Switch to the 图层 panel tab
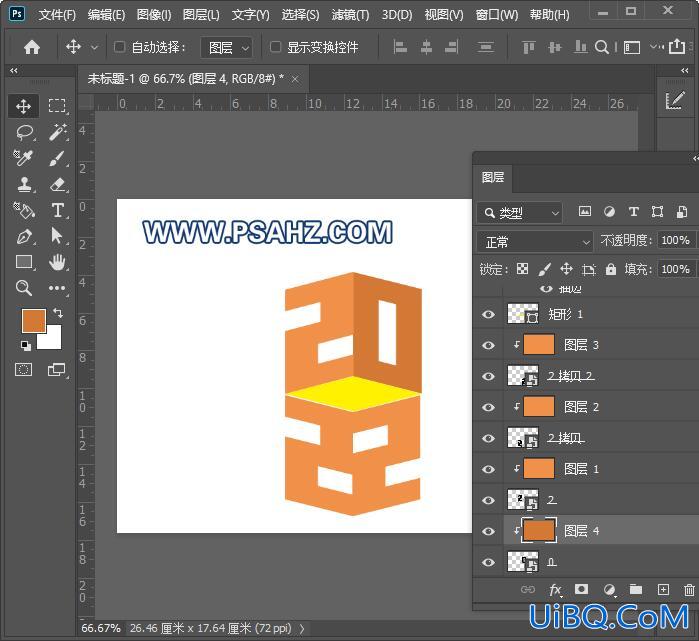Image resolution: width=699 pixels, height=641 pixels. tap(493, 177)
